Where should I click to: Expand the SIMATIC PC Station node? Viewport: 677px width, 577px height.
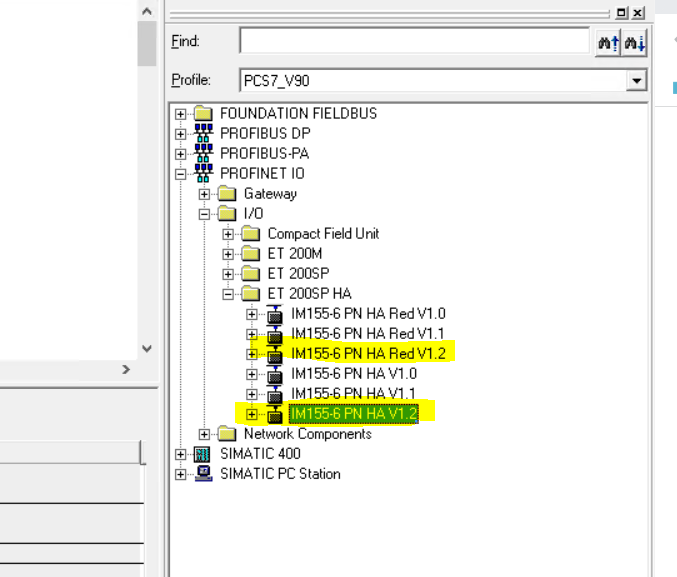[180, 474]
